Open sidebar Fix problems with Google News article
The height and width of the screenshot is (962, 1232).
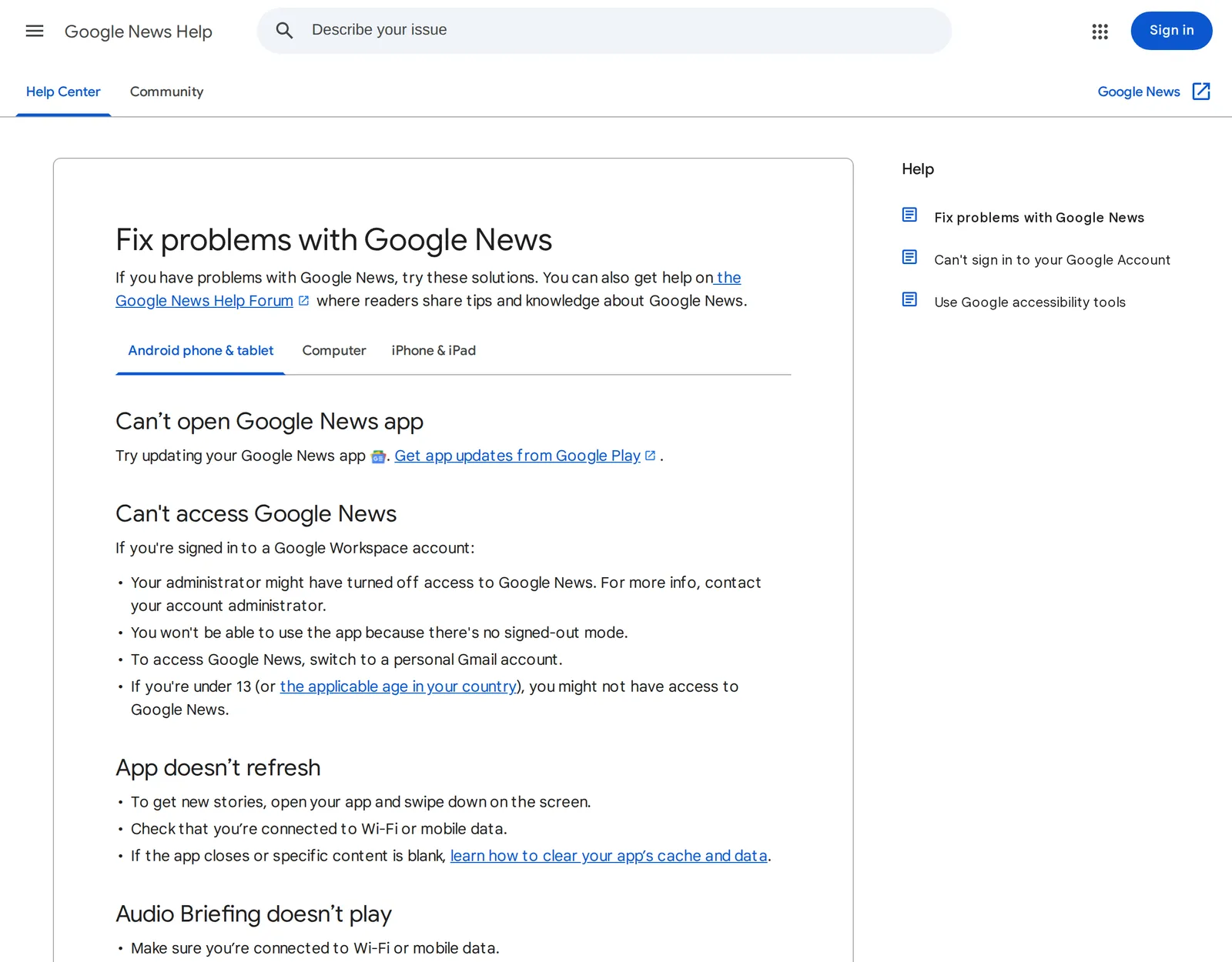tap(1039, 218)
